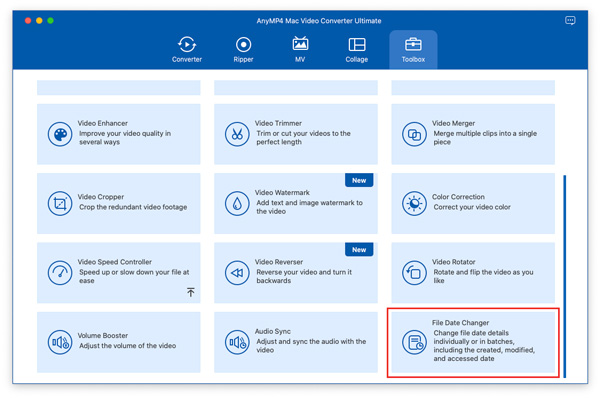Click the vertical scrollbar of tool list

[x=564, y=276]
